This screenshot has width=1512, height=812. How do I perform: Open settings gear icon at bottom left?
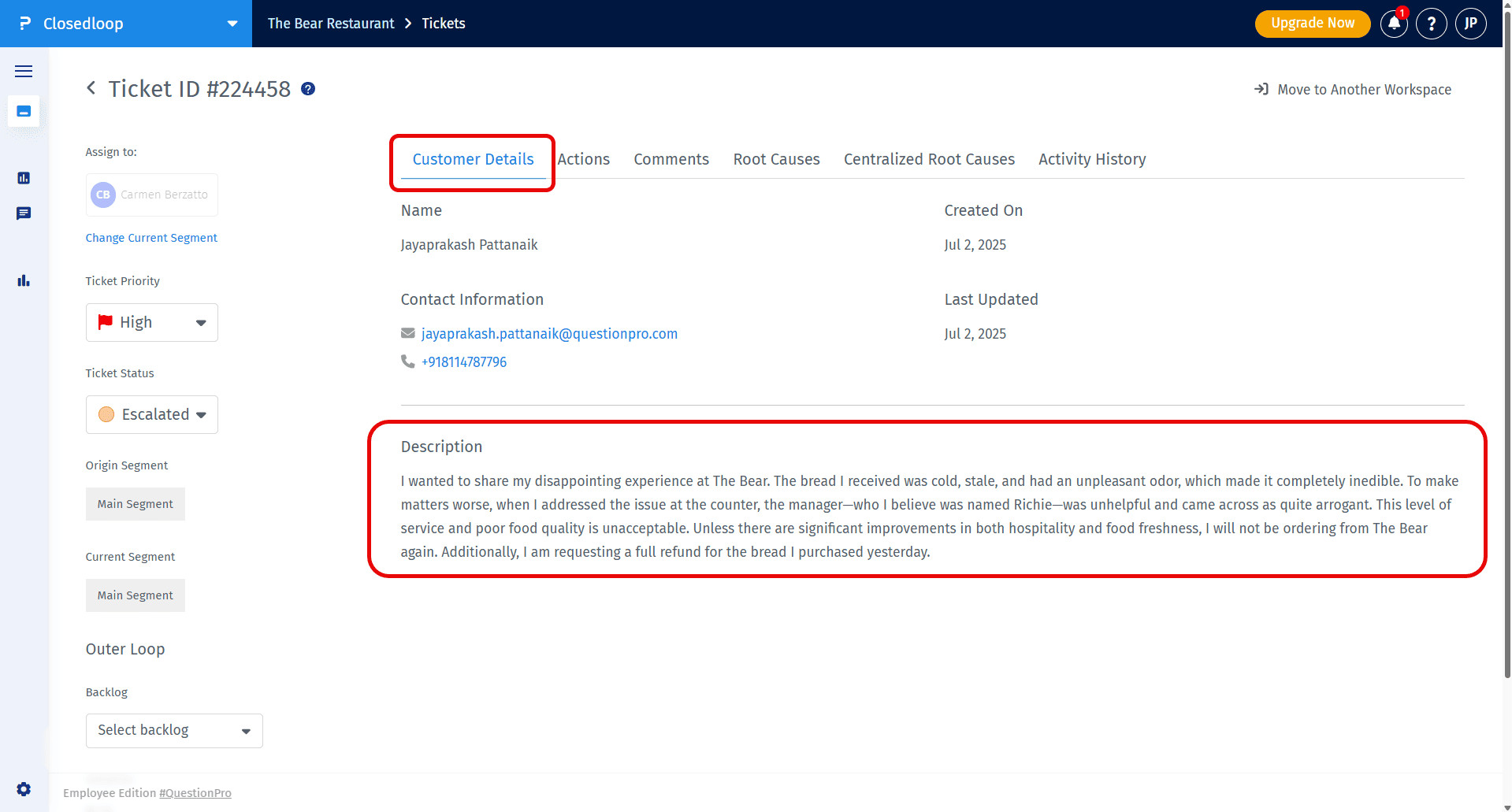[x=24, y=789]
